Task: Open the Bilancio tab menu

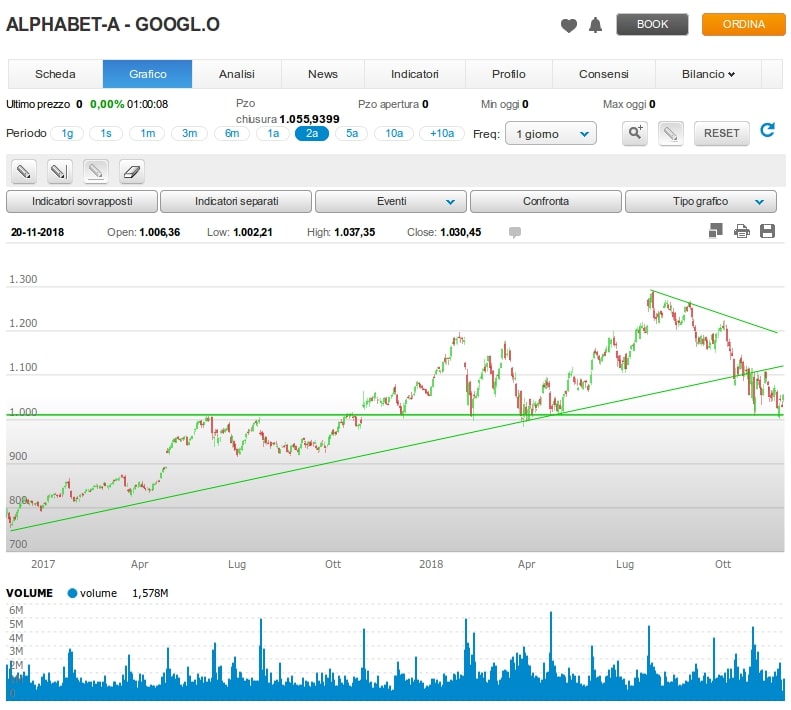Action: pyautogui.click(x=708, y=74)
